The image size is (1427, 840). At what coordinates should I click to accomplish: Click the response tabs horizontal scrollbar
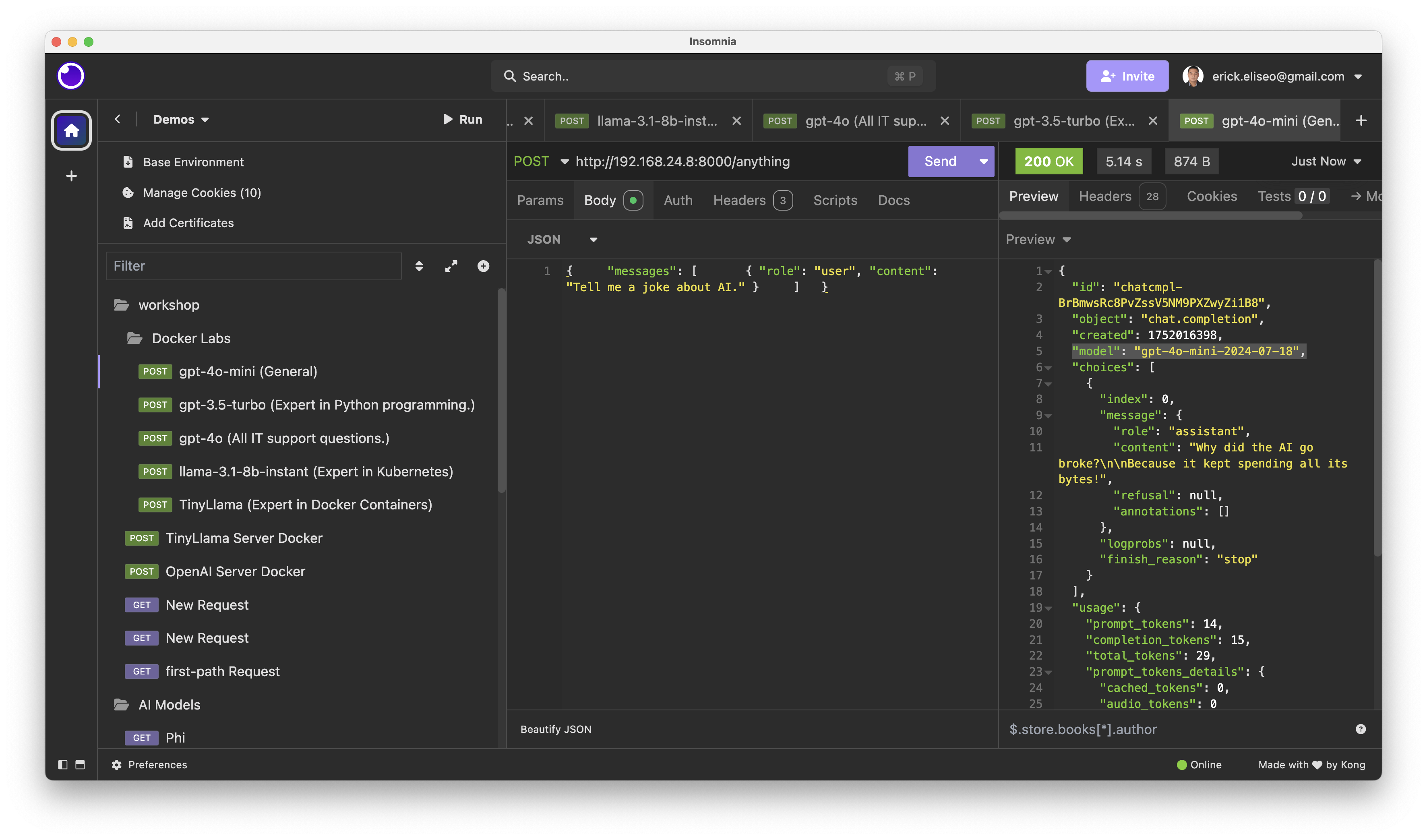(x=1151, y=216)
